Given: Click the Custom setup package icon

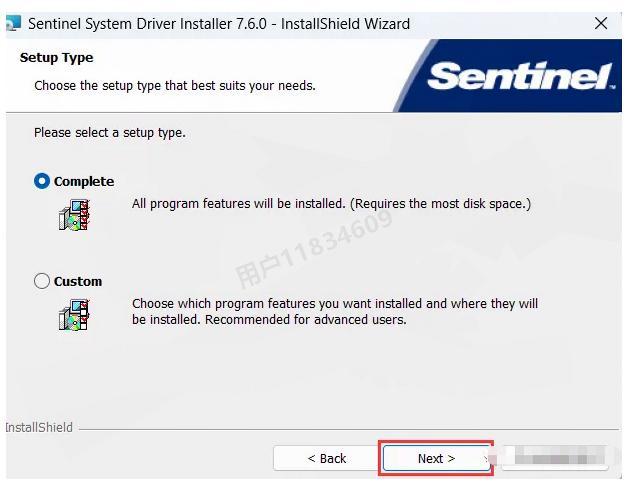Looking at the screenshot, I should [x=74, y=315].
